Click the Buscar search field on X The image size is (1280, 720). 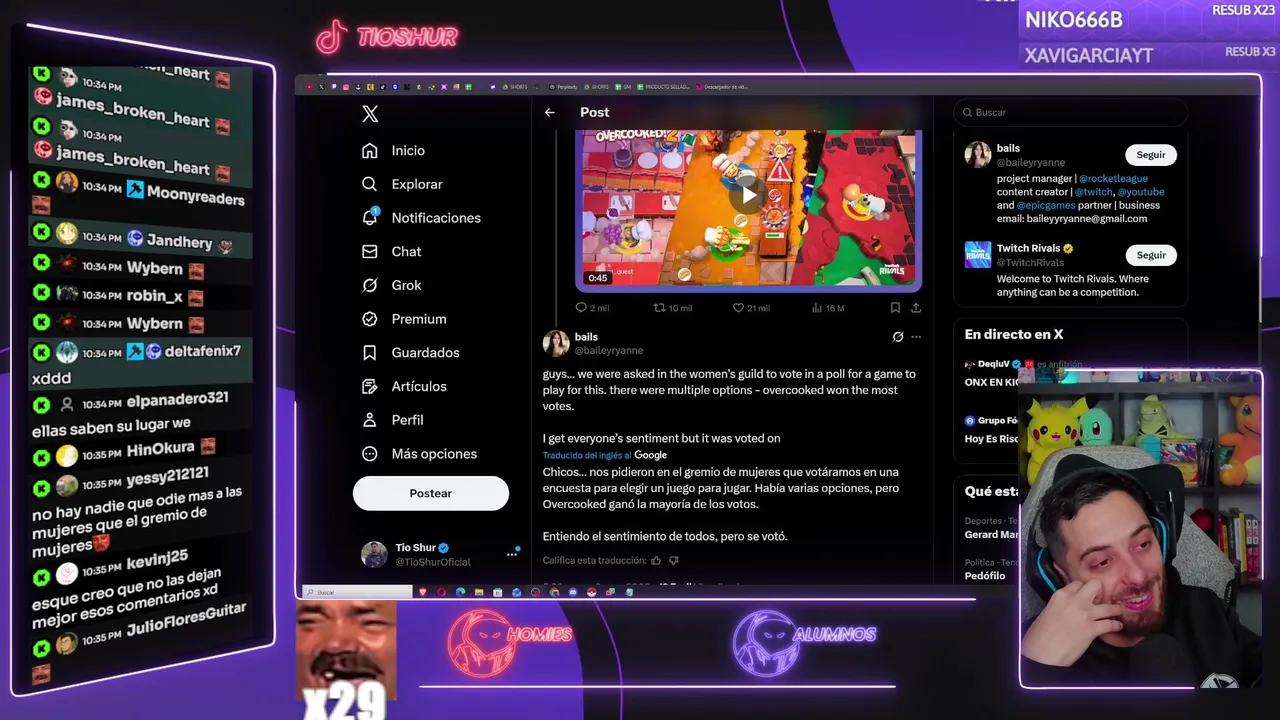pos(1070,112)
